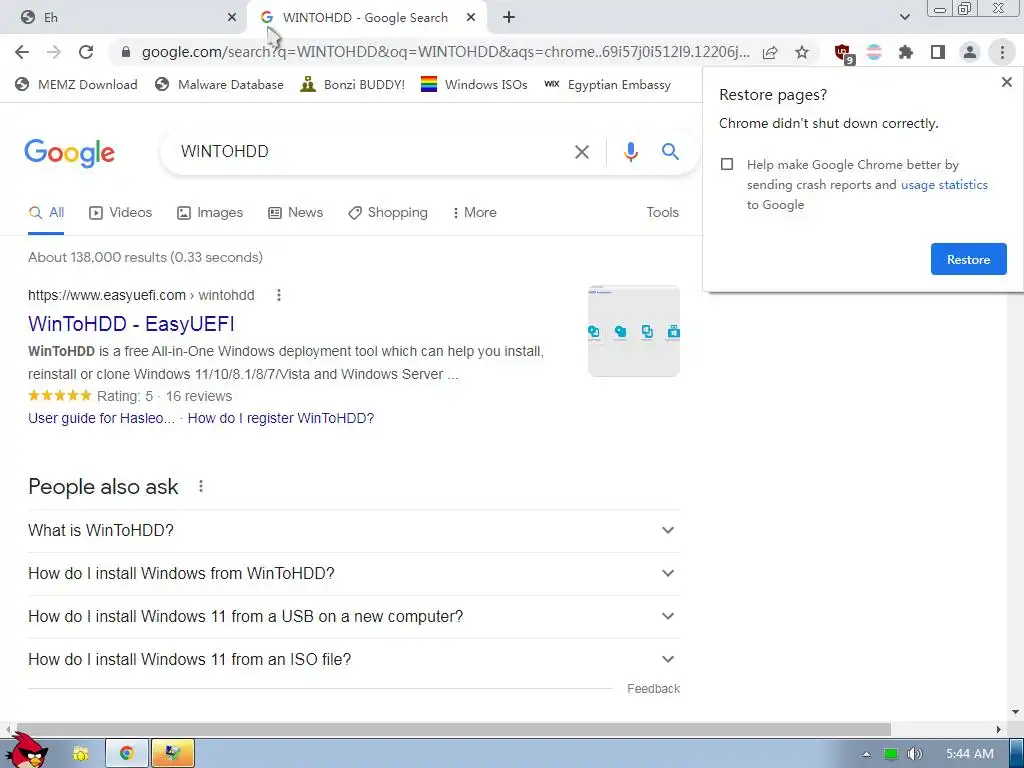Expand How do I install Windows from WinToHDD

353,573
